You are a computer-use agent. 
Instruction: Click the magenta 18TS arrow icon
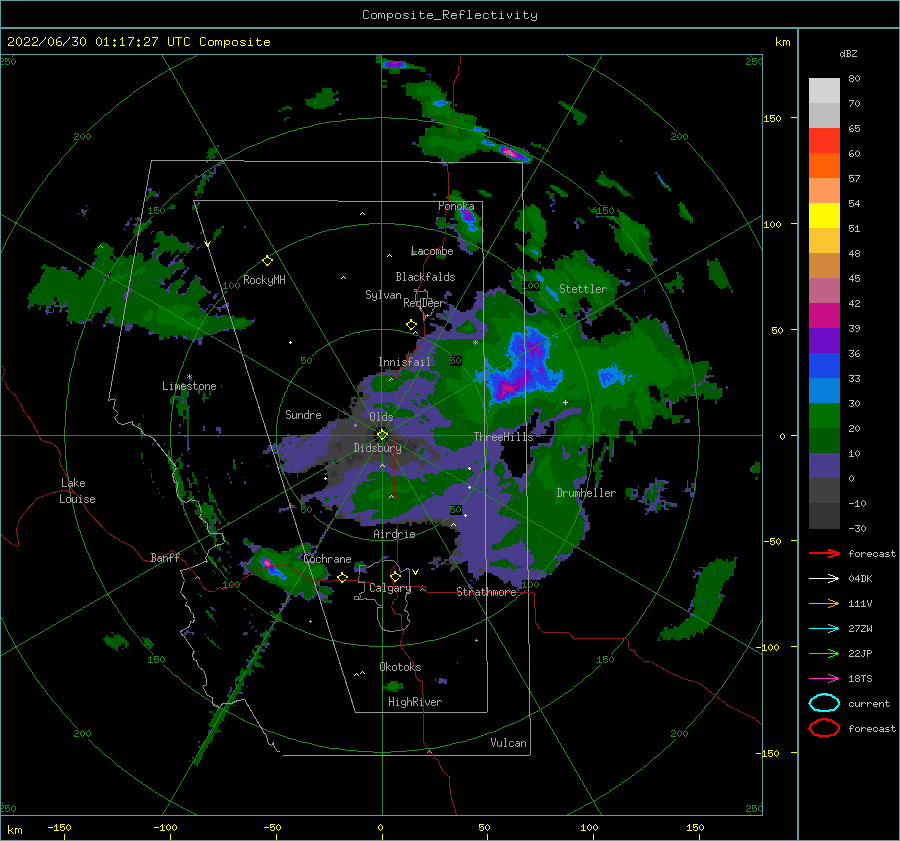(824, 679)
